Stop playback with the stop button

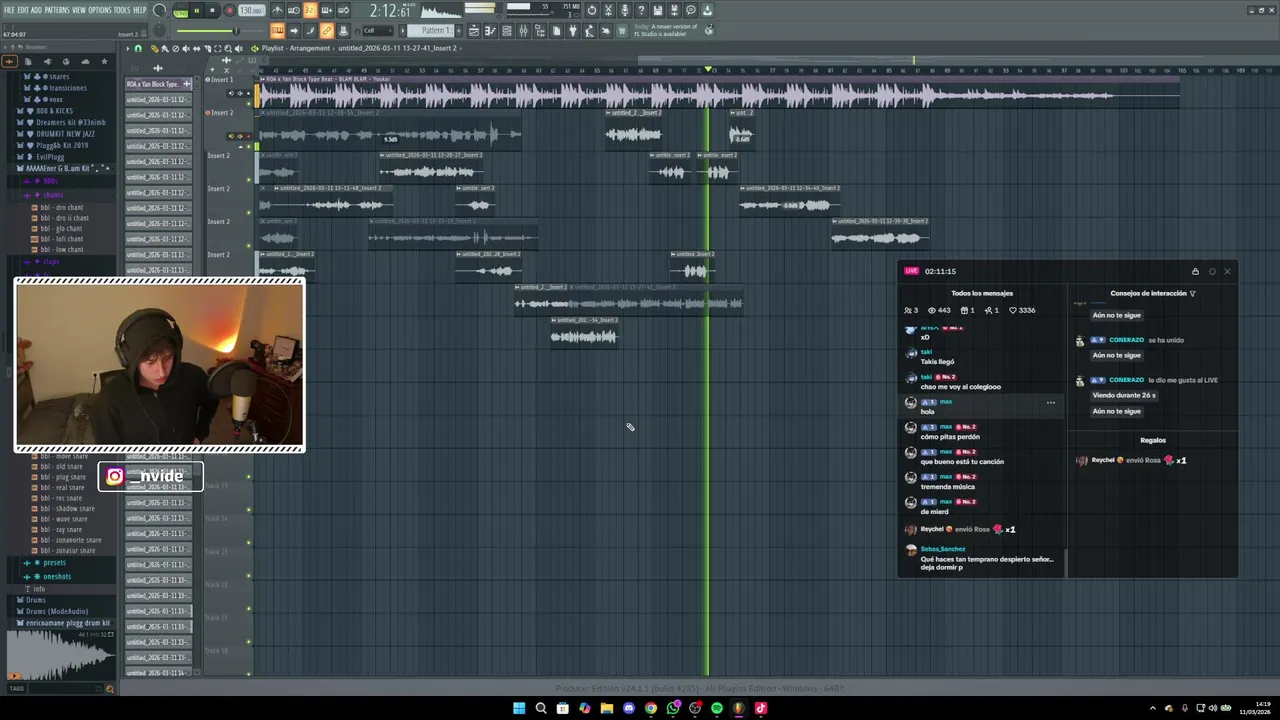point(212,11)
